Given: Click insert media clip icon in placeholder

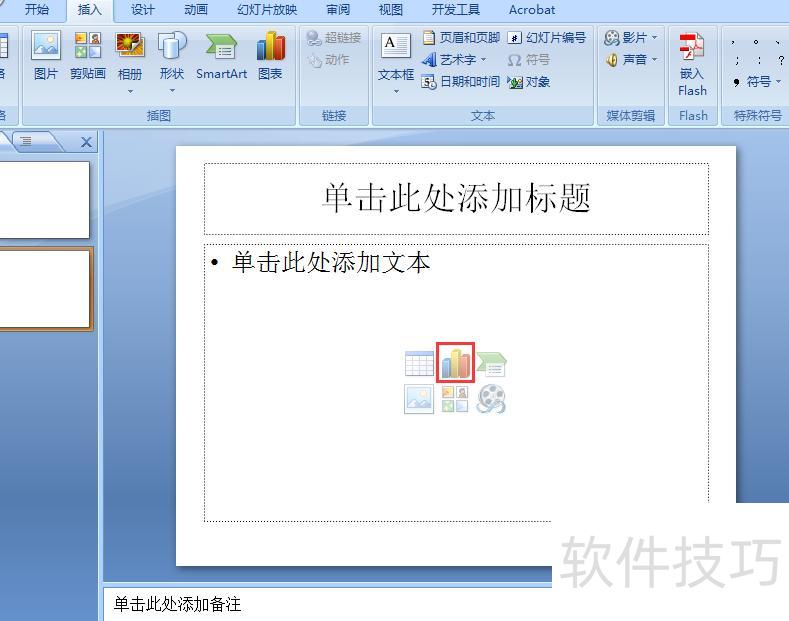Looking at the screenshot, I should tap(491, 399).
